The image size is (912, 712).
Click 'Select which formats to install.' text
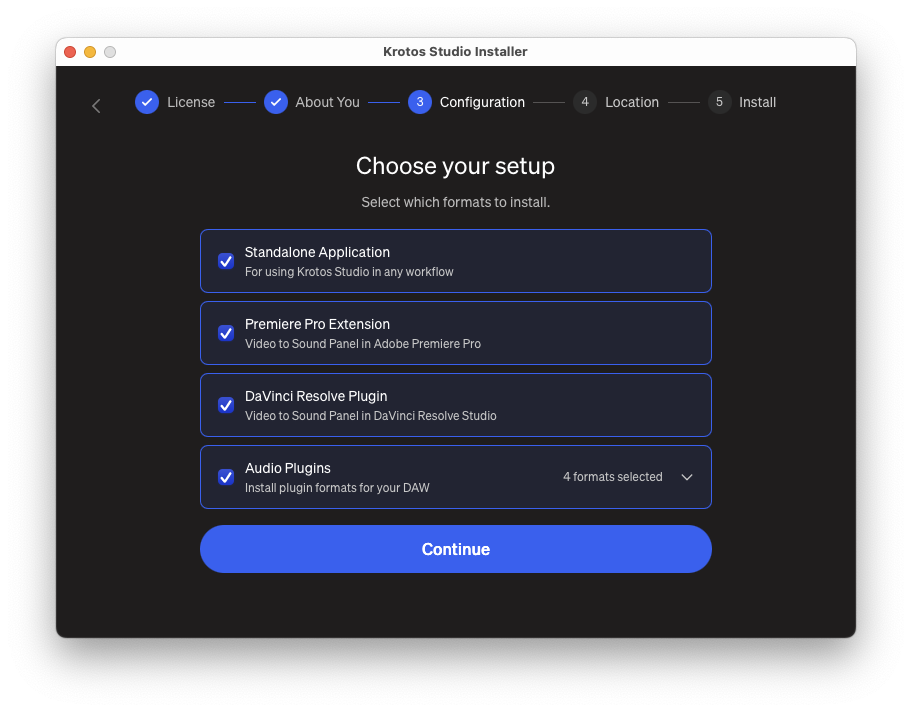click(455, 202)
